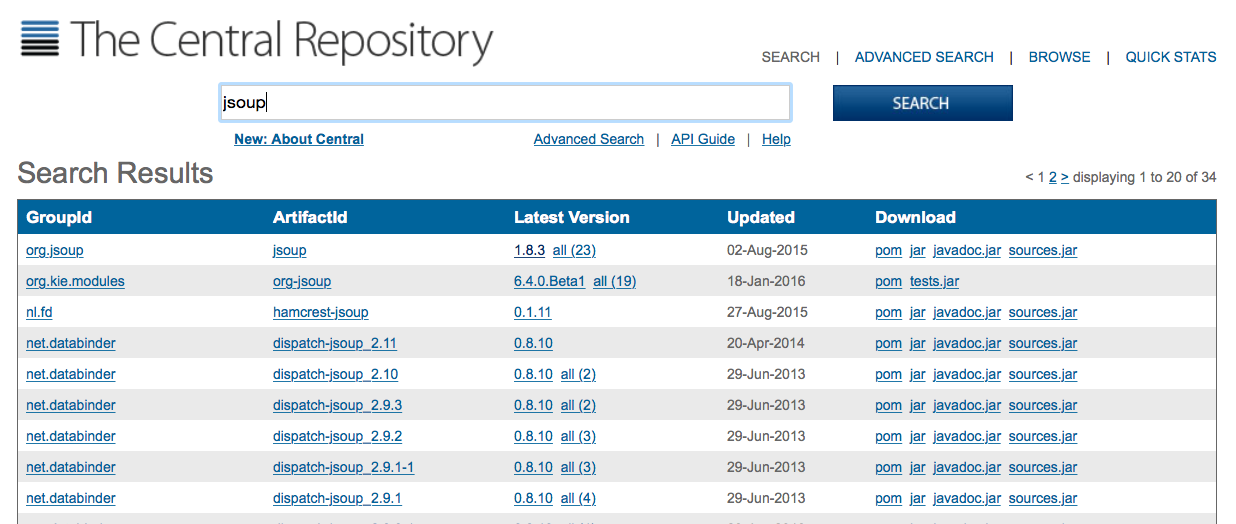Open version 0.1.11 of hamcrest-jsoup
Viewport: 1236px width, 524px height.
coord(532,312)
